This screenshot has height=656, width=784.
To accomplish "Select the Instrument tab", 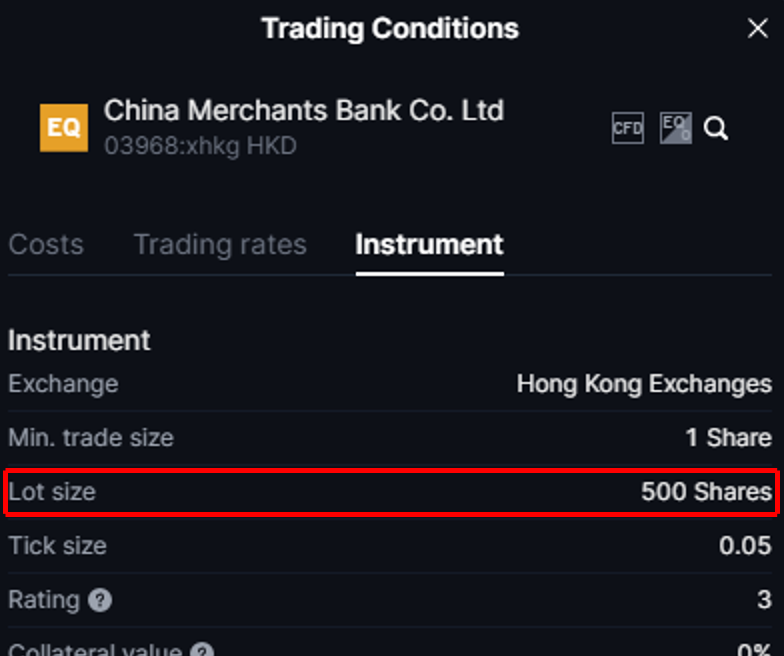I will (429, 245).
